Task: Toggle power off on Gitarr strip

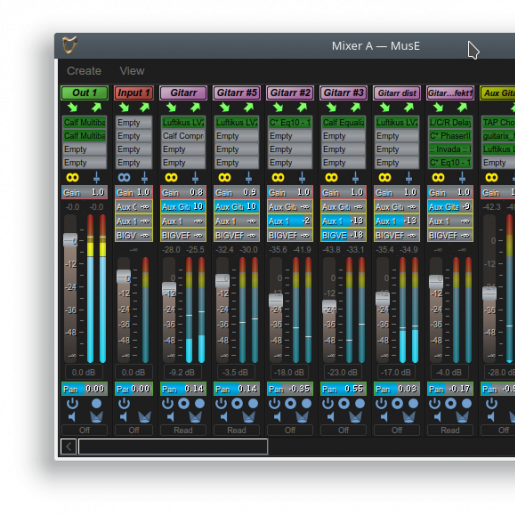Action: coord(168,403)
